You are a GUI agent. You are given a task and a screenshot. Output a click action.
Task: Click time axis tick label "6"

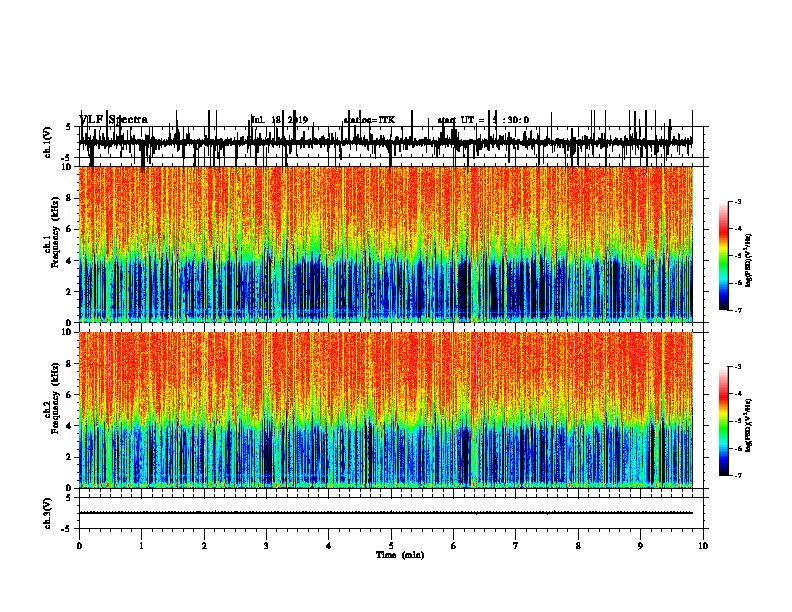point(454,546)
